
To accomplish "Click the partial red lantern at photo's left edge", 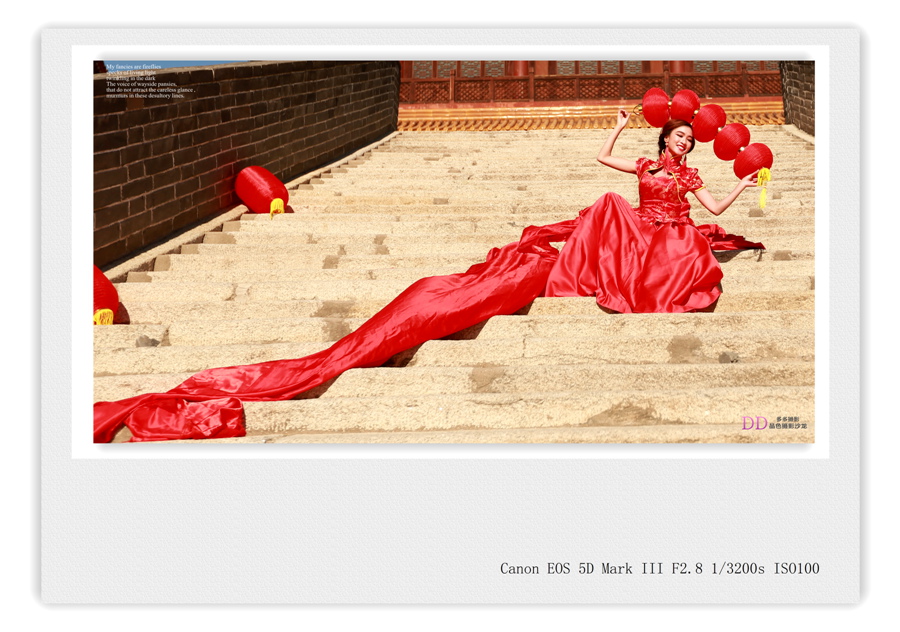I will pos(104,296).
